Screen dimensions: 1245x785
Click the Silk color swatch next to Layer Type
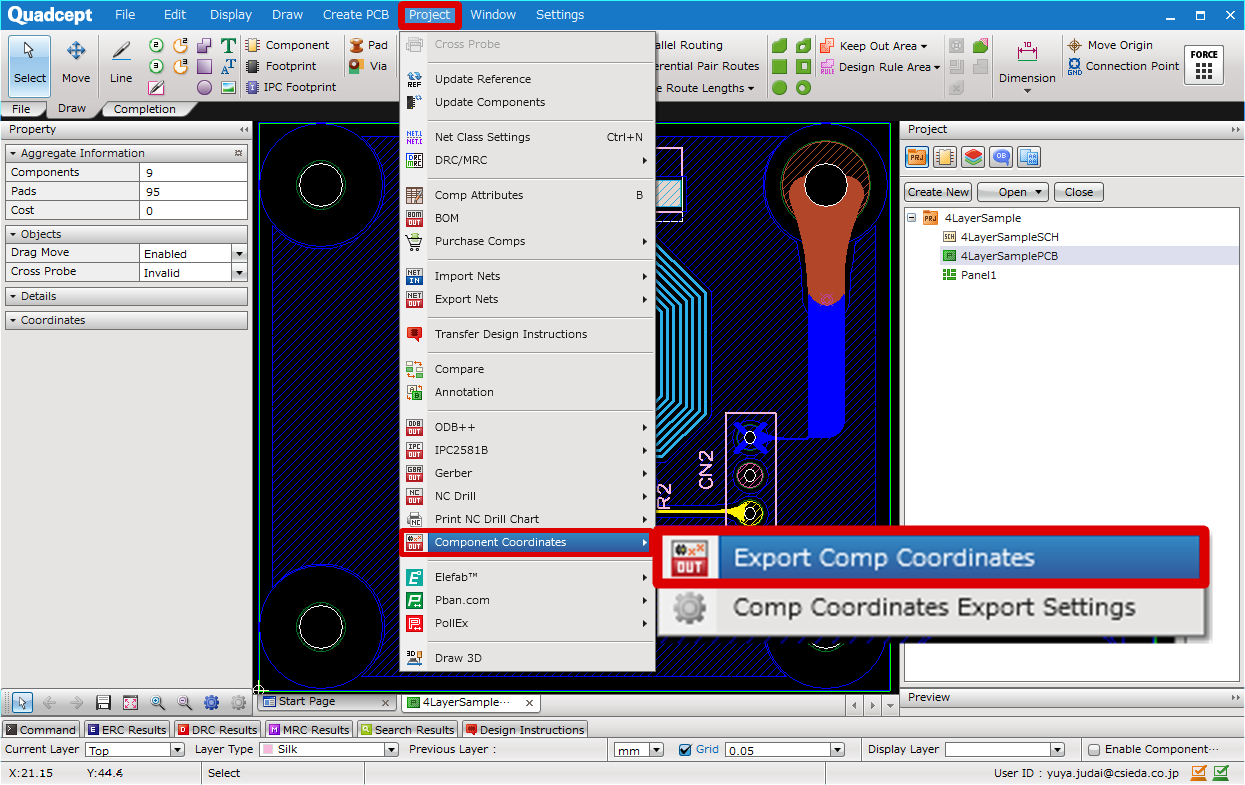[x=270, y=749]
